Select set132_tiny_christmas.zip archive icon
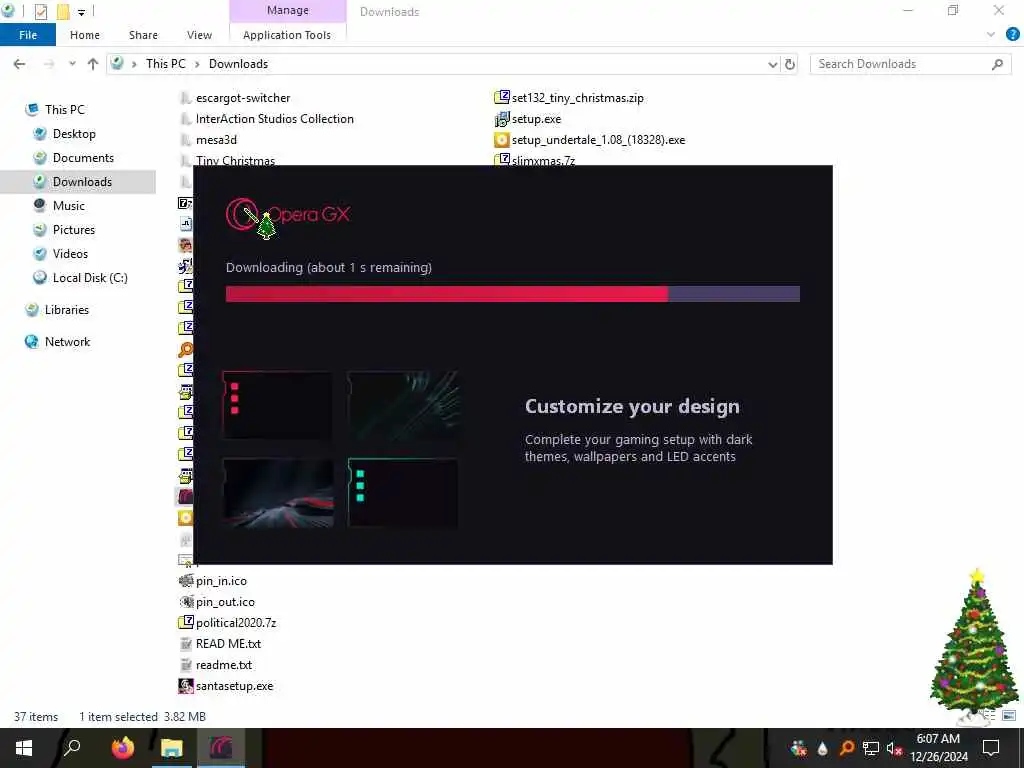The width and height of the screenshot is (1024, 768). (502, 98)
